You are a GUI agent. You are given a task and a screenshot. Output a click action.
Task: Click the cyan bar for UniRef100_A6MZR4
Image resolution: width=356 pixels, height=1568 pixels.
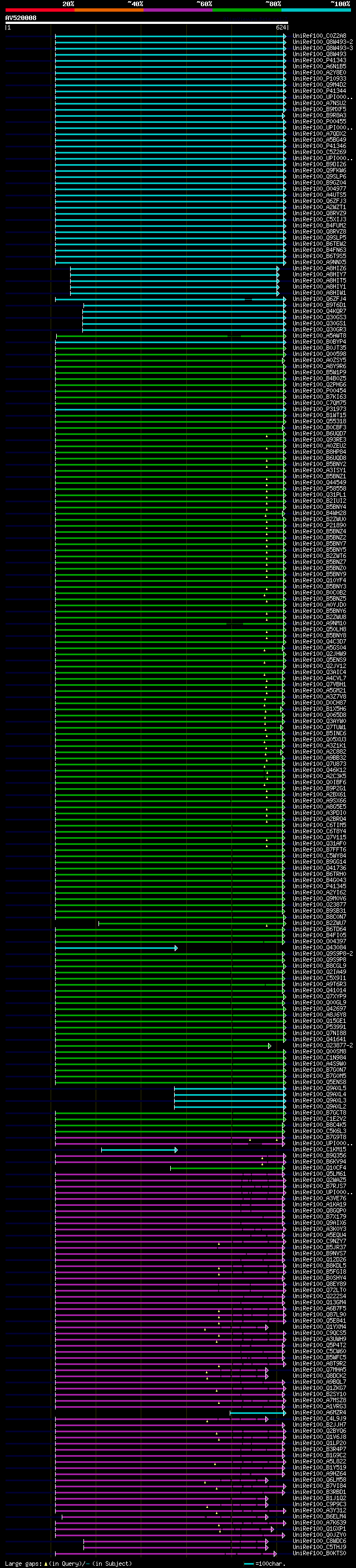pos(258,1413)
